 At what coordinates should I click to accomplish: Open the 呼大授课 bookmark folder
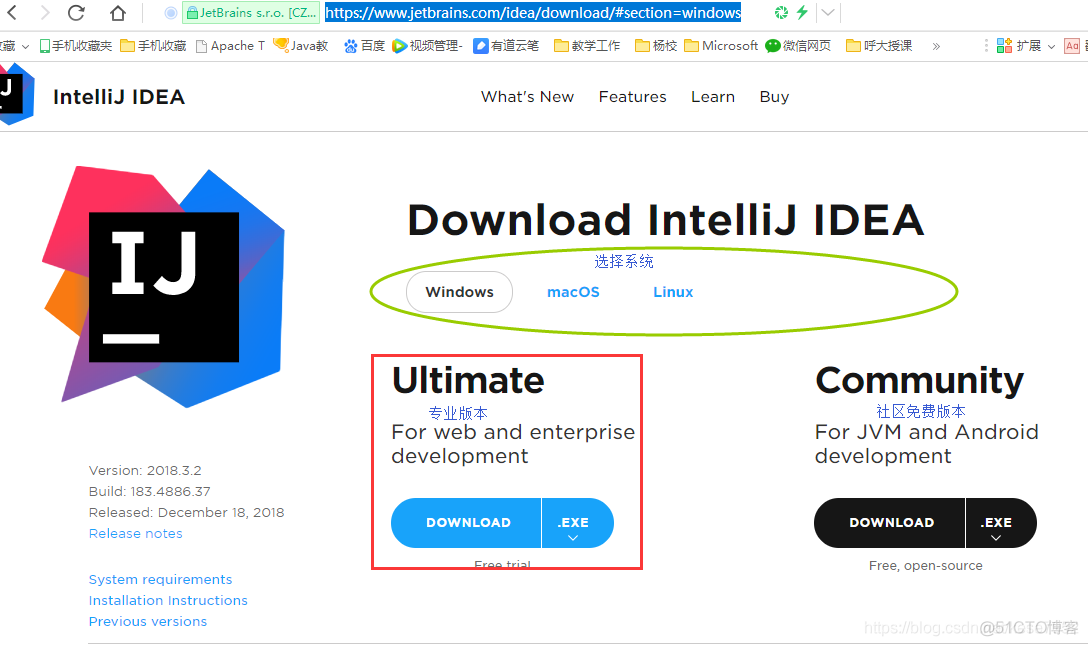coord(879,46)
